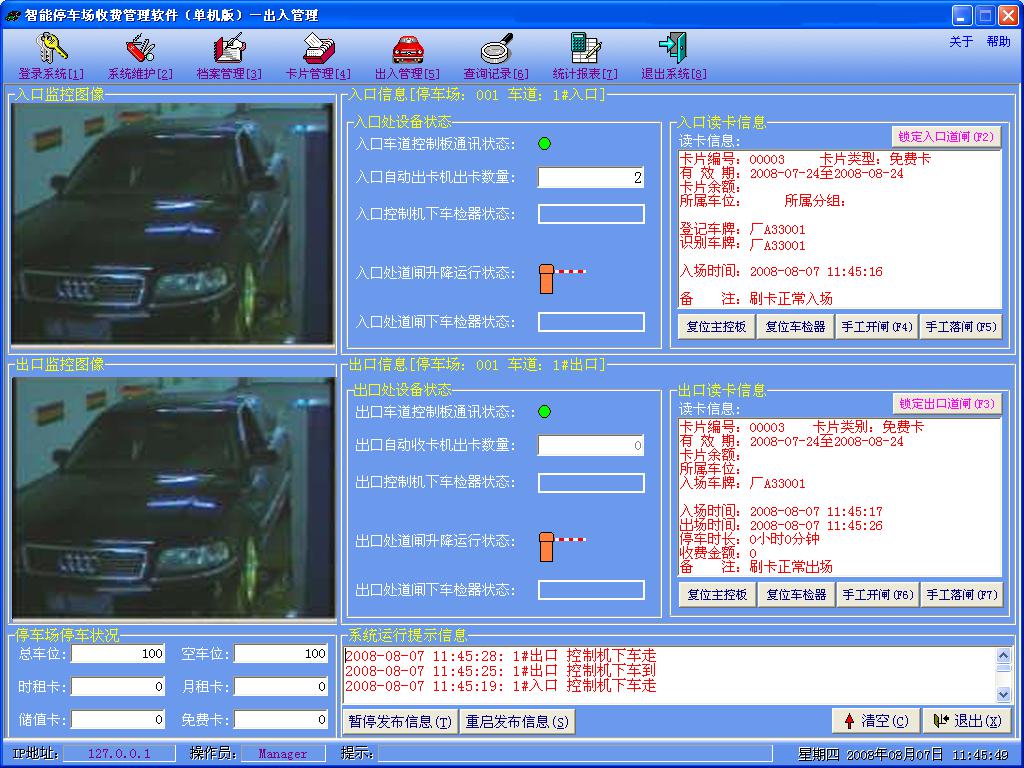
Task: Open 系统维护 toolbar icon
Action: [x=140, y=48]
